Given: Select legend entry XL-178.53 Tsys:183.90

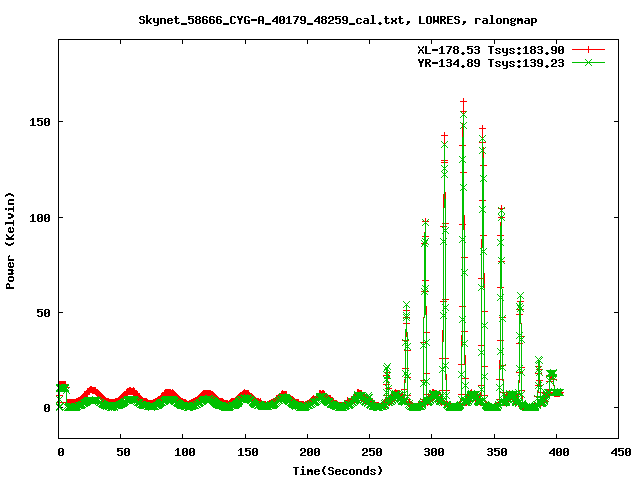Looking at the screenshot, I should [491, 50].
